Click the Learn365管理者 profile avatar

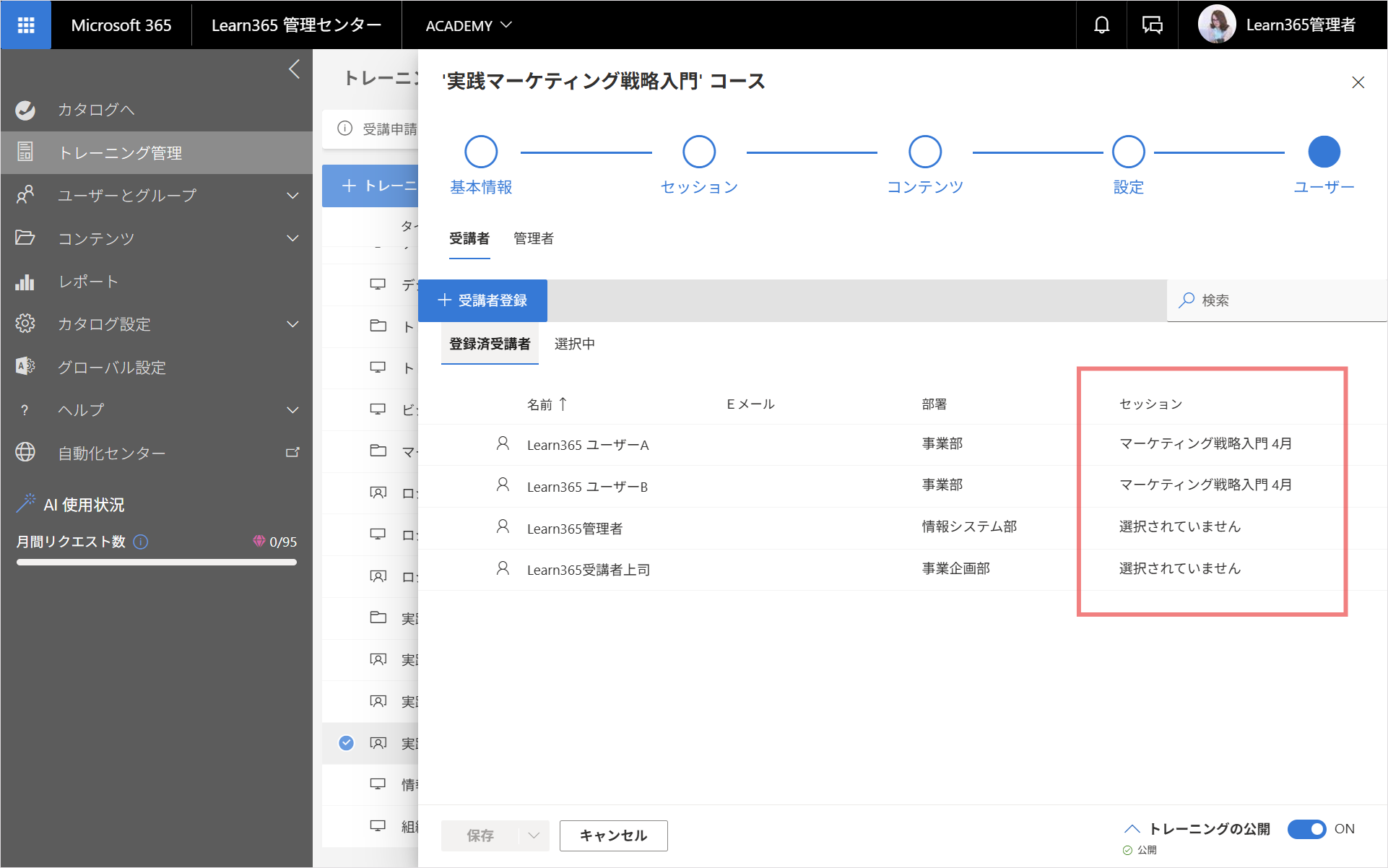coord(1217,25)
